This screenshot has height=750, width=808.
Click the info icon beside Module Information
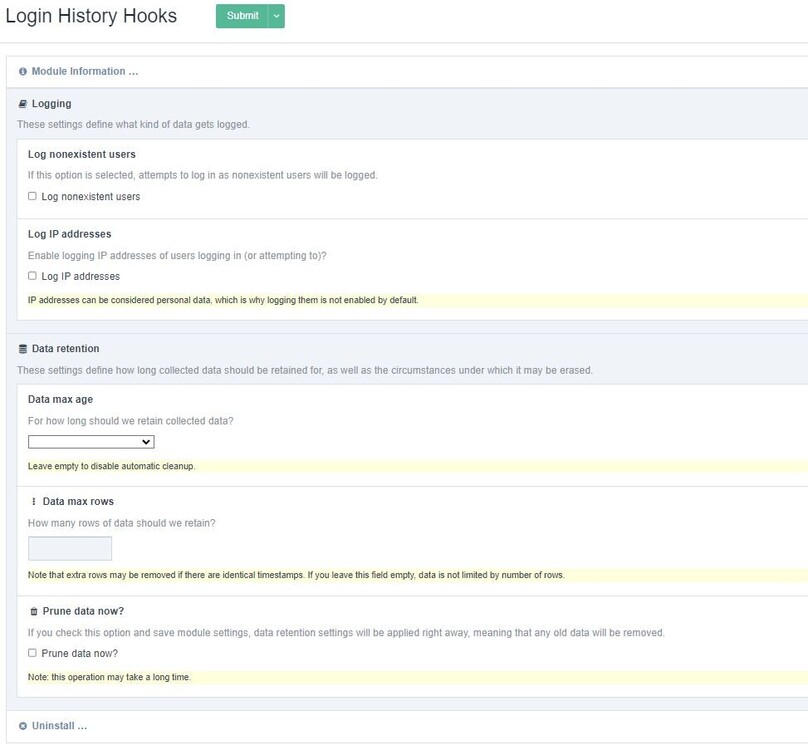click(x=23, y=71)
